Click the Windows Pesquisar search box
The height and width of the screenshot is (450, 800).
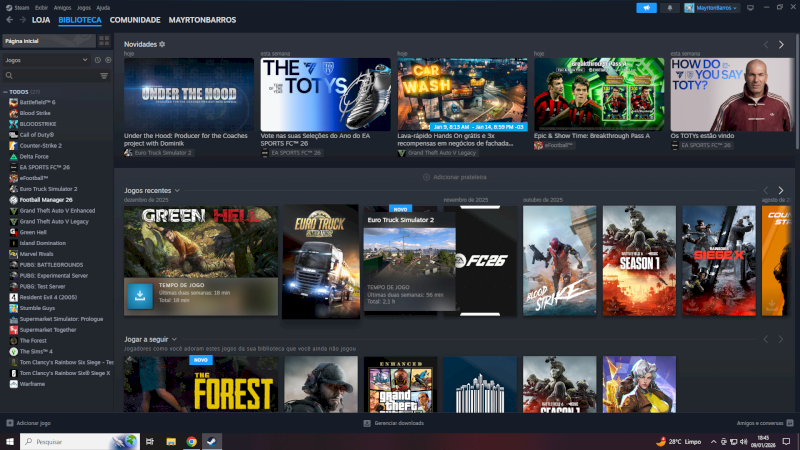[80, 441]
